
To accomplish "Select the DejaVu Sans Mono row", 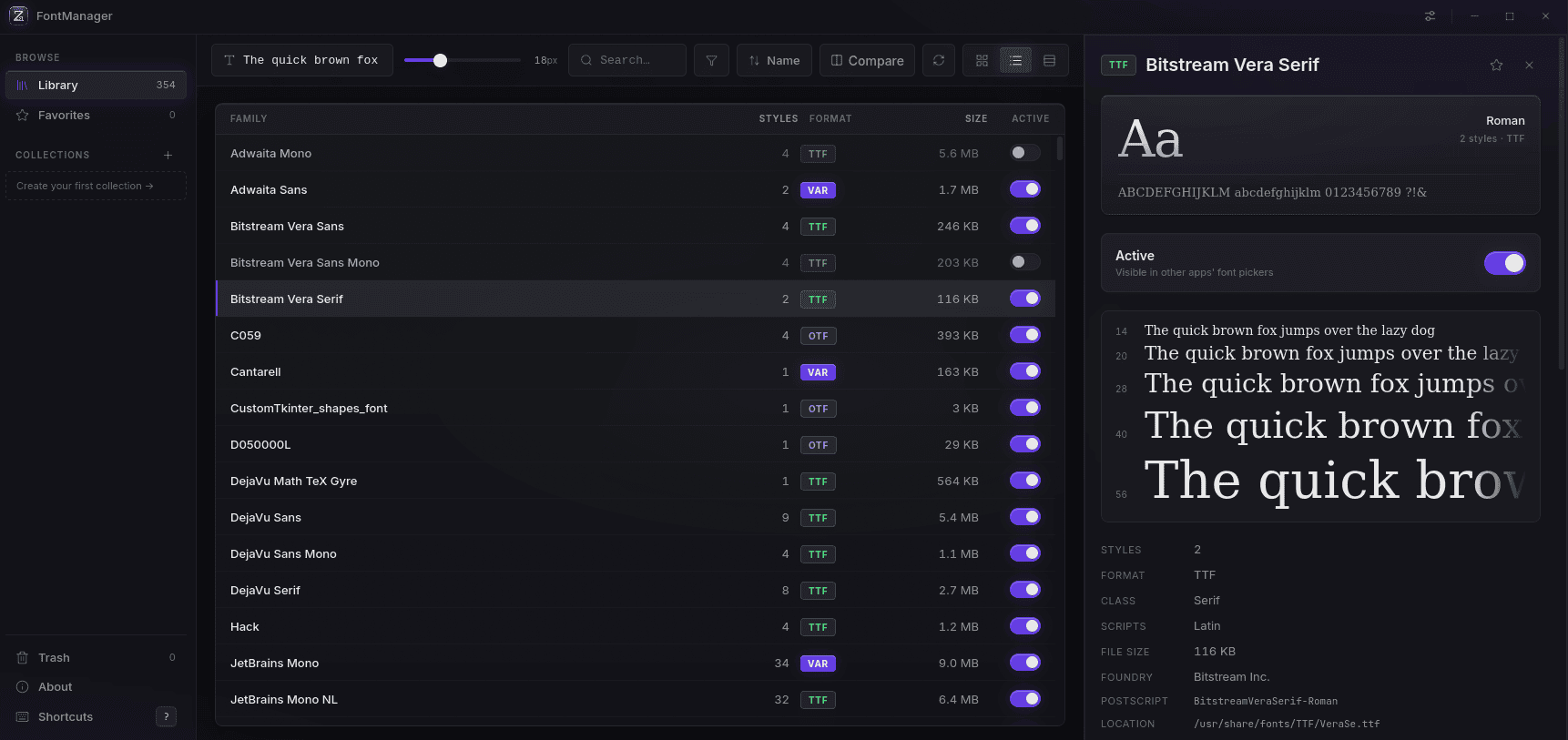I will (x=636, y=553).
